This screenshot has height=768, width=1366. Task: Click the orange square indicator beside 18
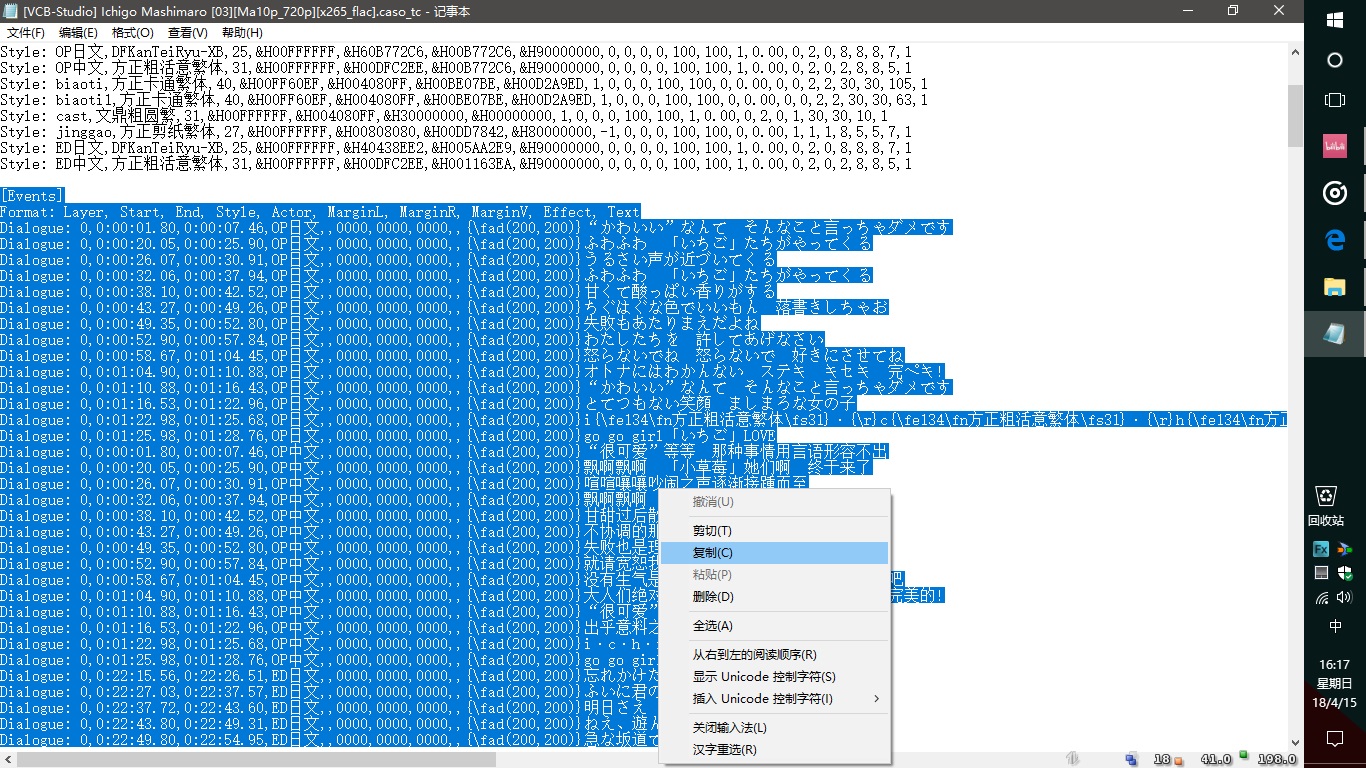(x=1178, y=761)
